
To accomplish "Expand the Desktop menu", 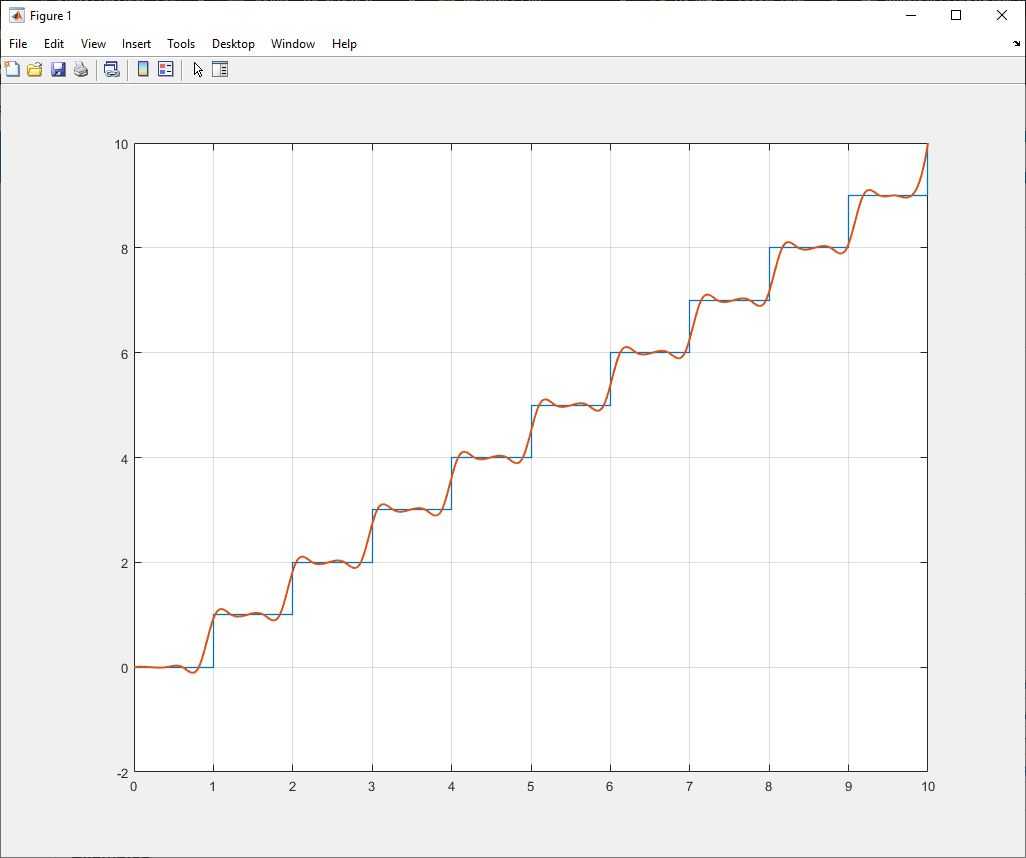I will click(x=233, y=44).
